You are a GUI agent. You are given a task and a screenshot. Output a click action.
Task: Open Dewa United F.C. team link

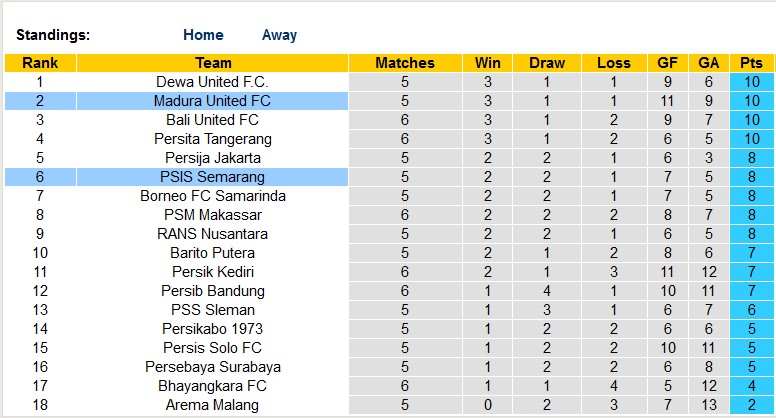tap(213, 82)
